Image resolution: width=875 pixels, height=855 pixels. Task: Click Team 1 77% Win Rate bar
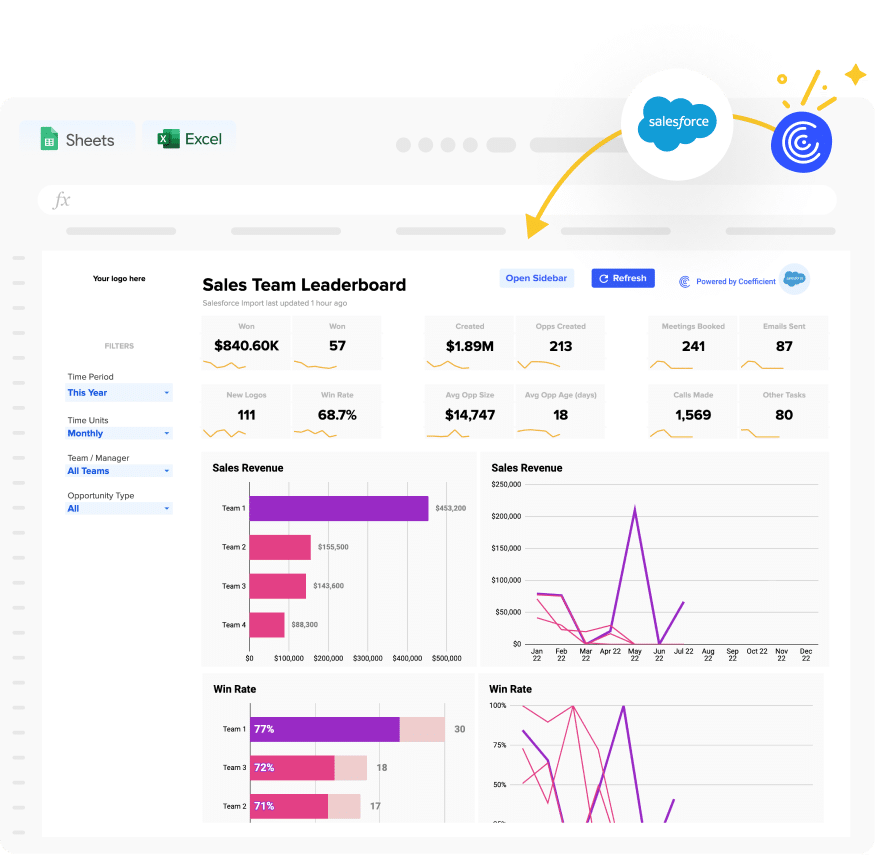(325, 729)
